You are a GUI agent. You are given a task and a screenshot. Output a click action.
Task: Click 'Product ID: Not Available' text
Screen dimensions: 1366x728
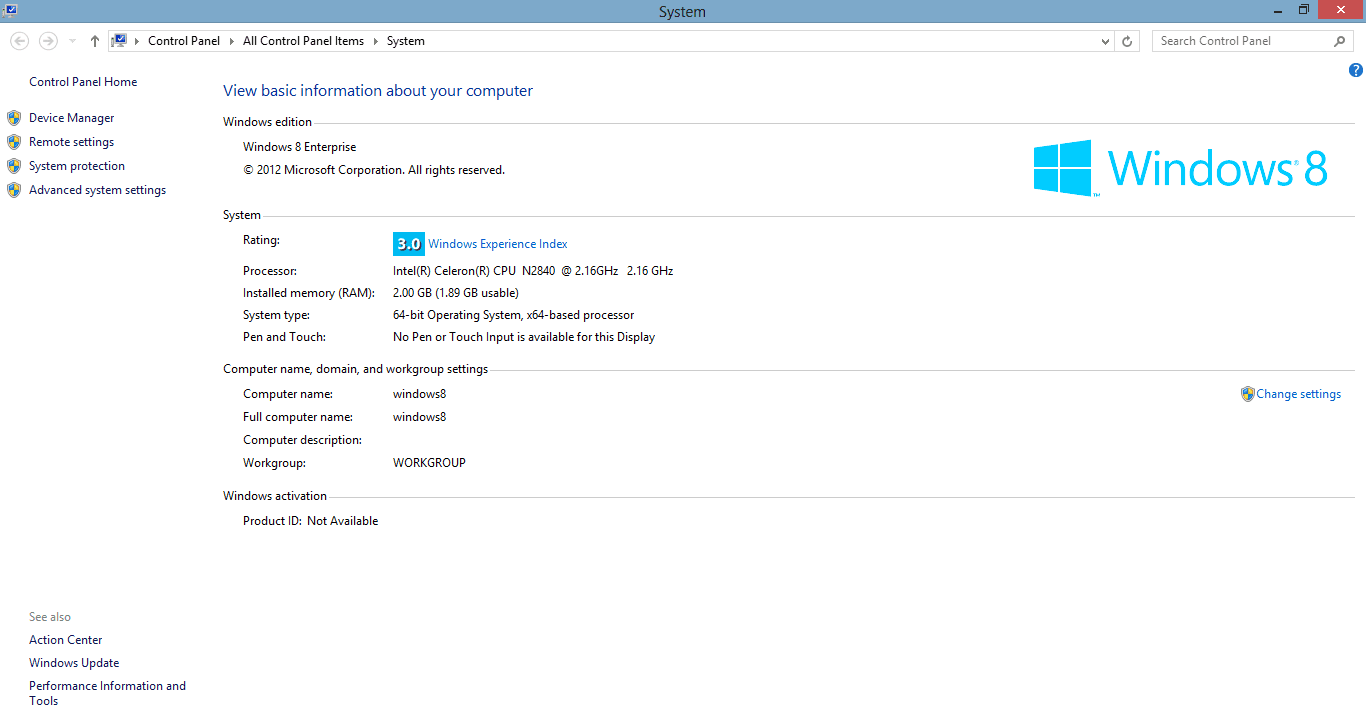(311, 521)
